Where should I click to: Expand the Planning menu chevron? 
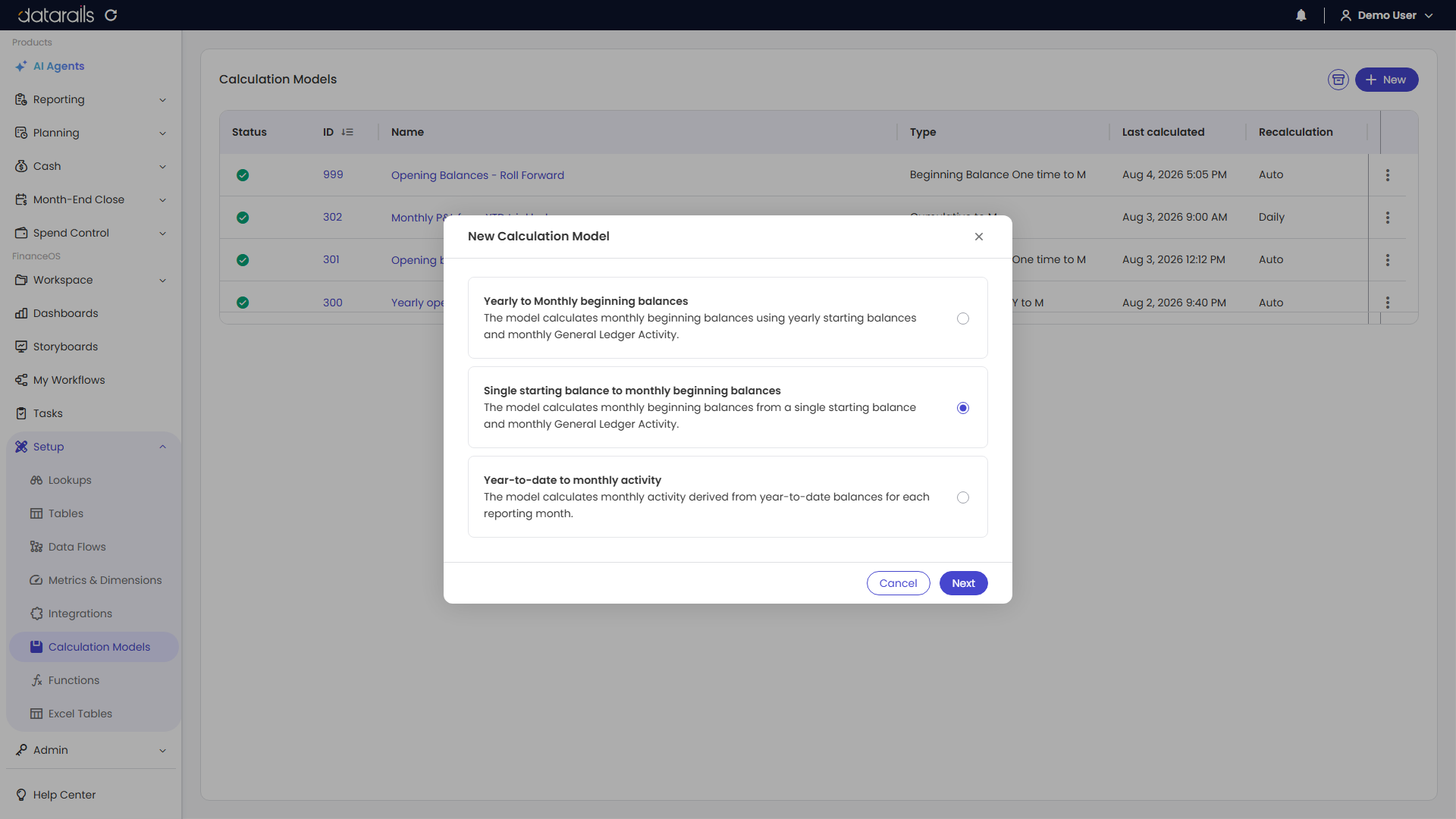(162, 133)
